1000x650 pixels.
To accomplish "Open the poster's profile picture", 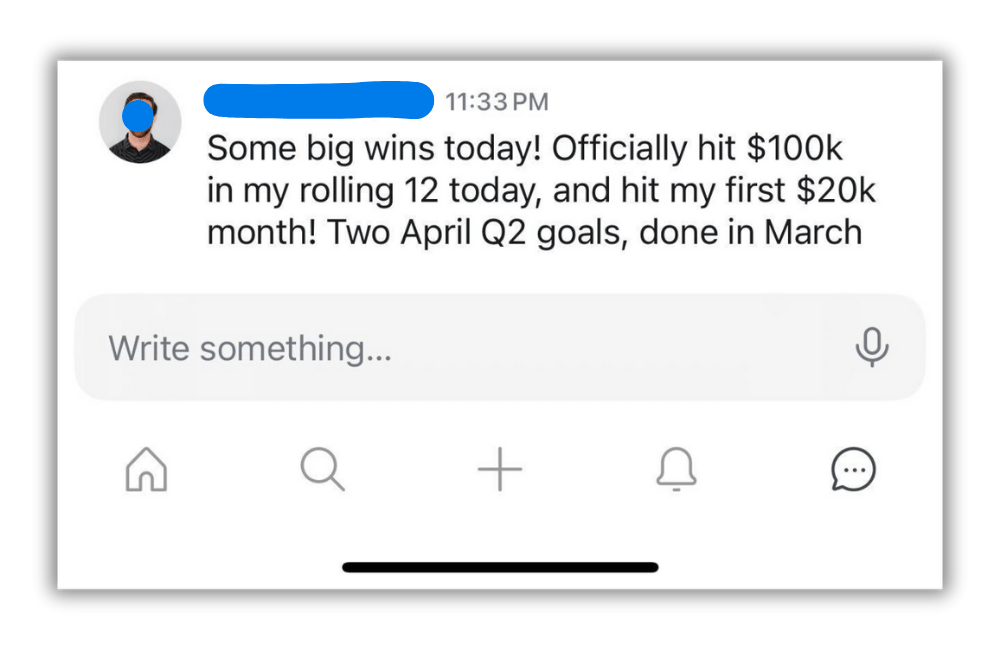I will point(140,122).
